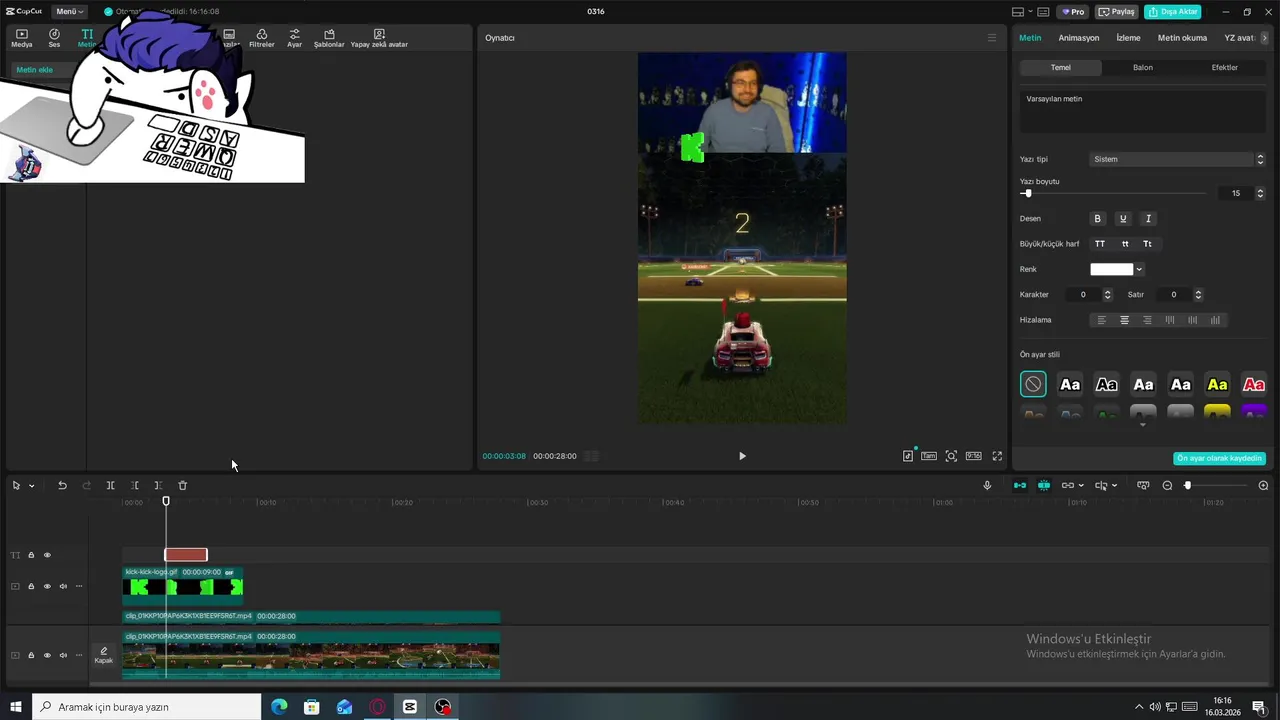The width and height of the screenshot is (1280, 720).
Task: Click the undo arrow in timeline toolbar
Action: [62, 485]
